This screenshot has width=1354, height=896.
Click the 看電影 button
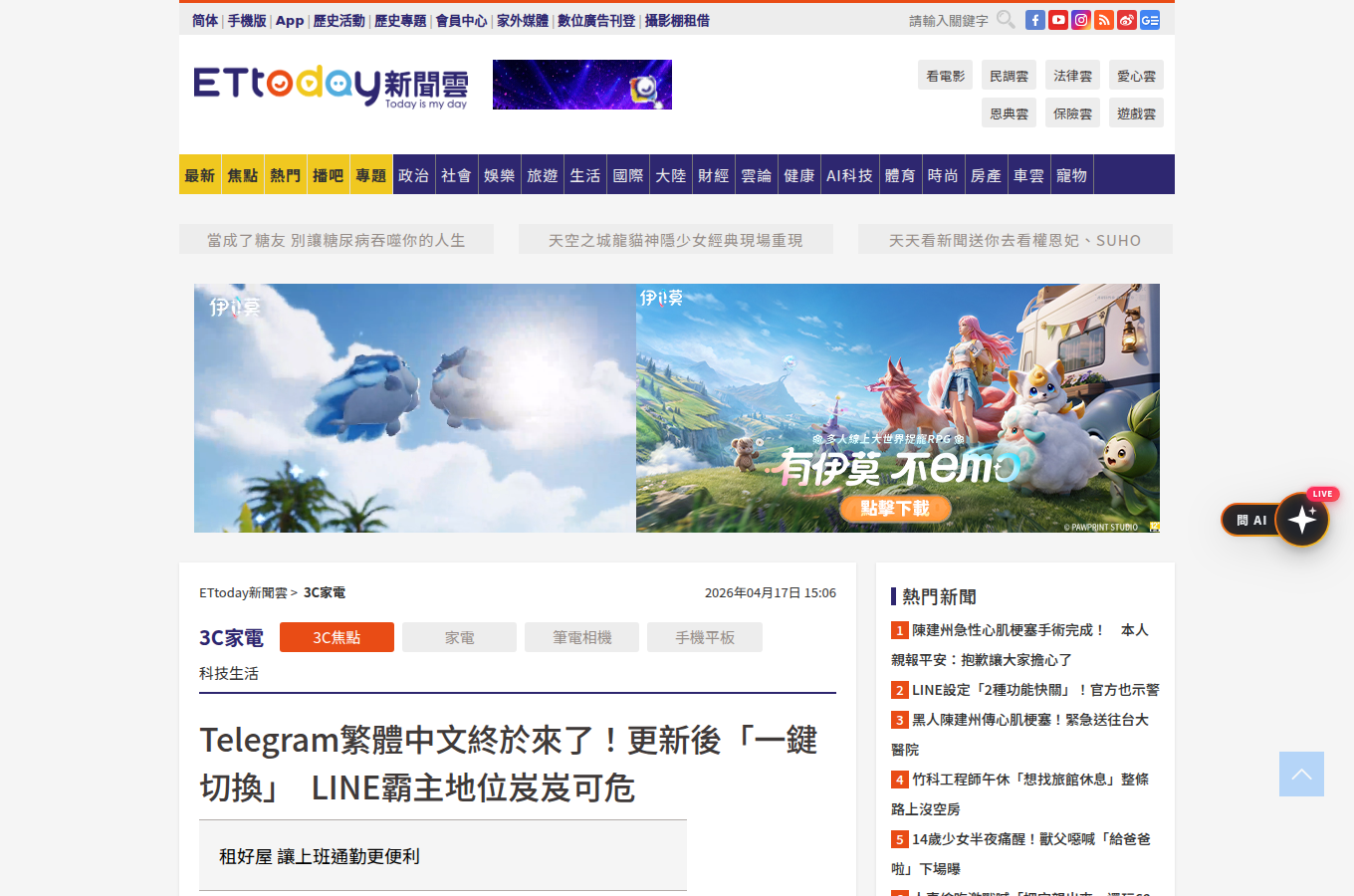pyautogui.click(x=945, y=76)
